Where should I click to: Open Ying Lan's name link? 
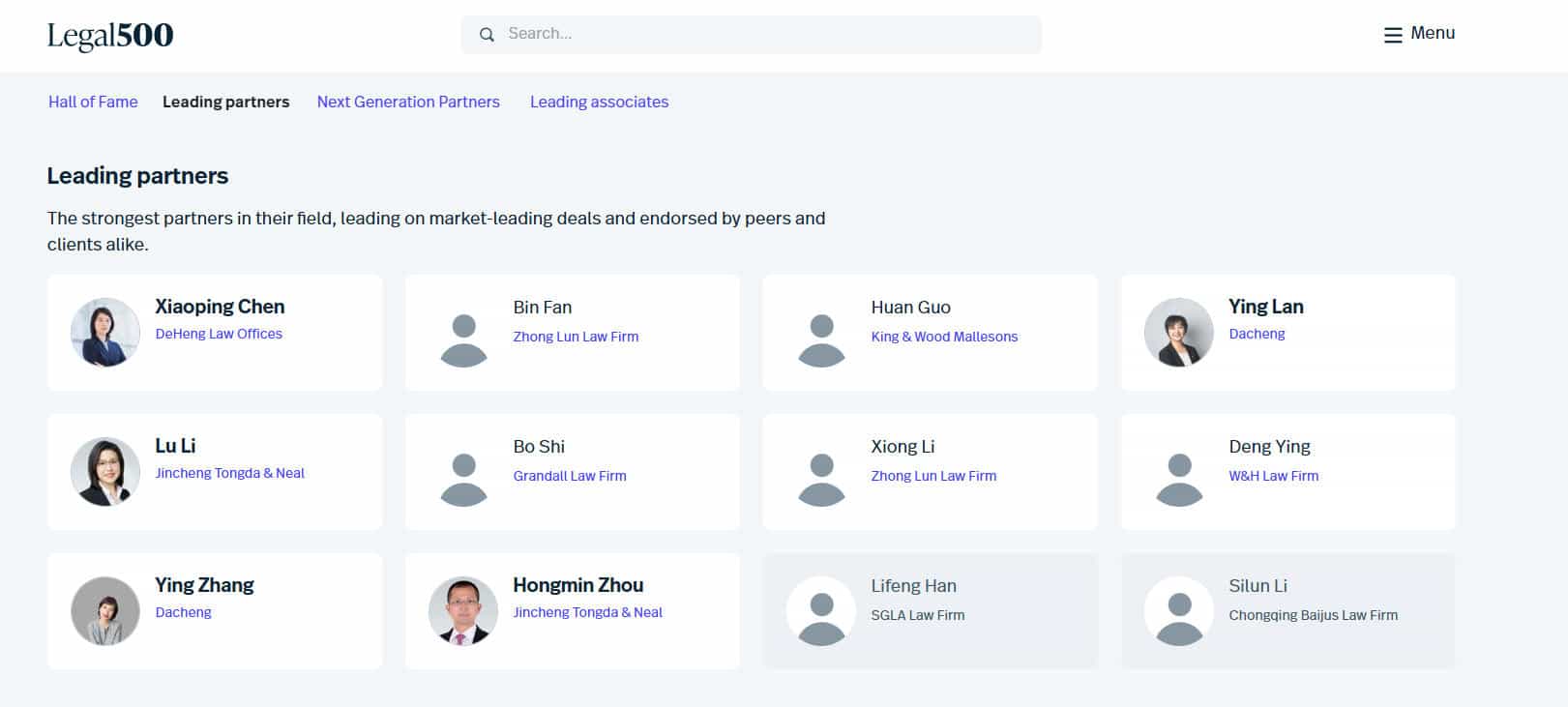coord(1266,307)
